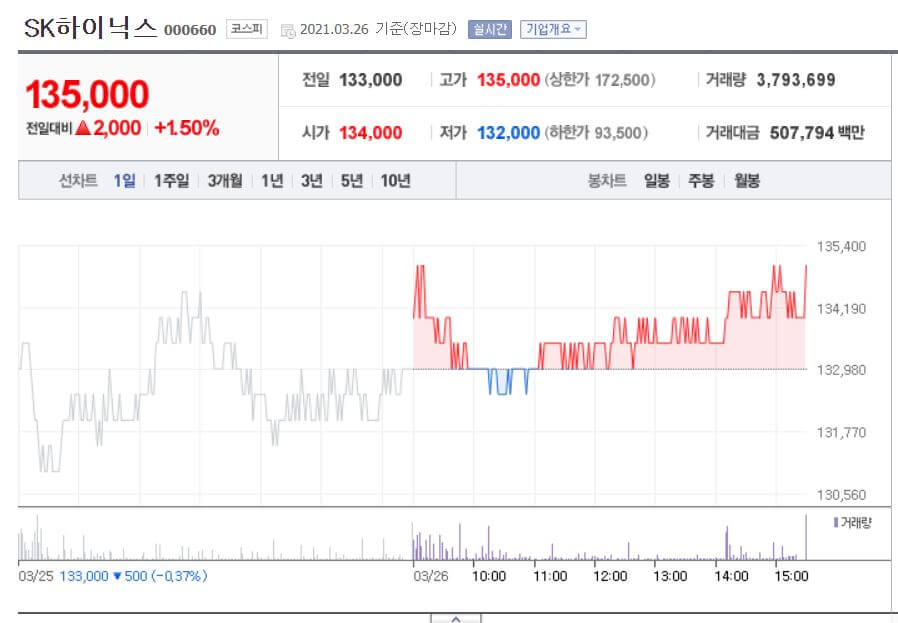Click the 선차트 section label

[78, 181]
